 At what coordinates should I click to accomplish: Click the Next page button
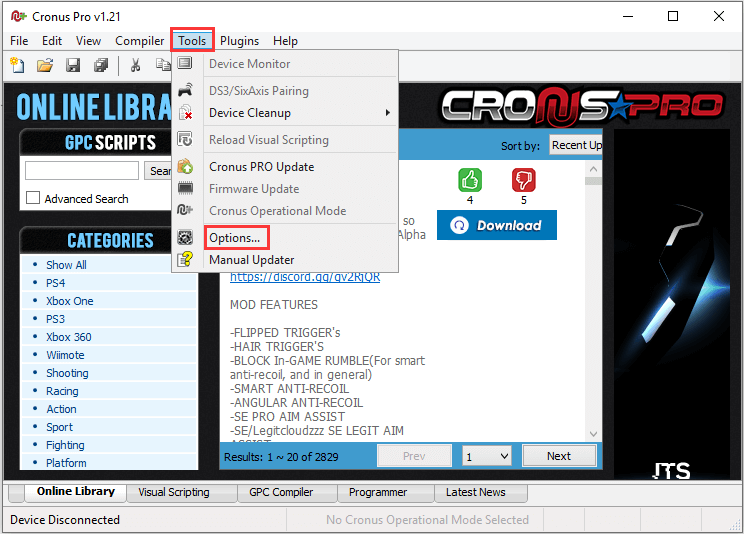pyautogui.click(x=559, y=456)
